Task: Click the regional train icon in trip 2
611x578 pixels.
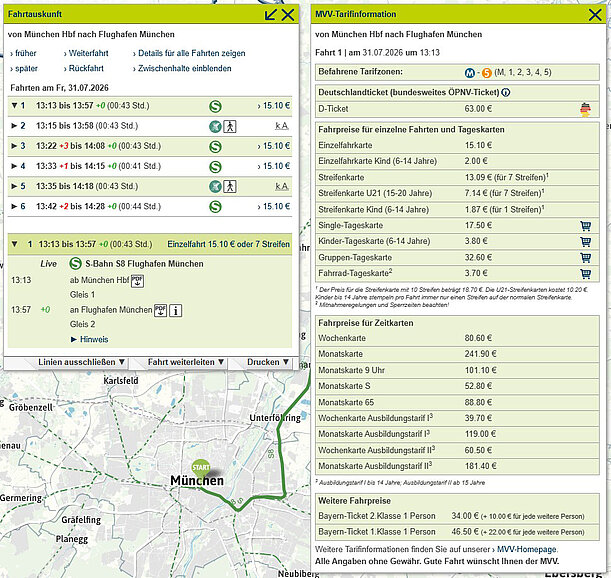Action: coord(215,126)
